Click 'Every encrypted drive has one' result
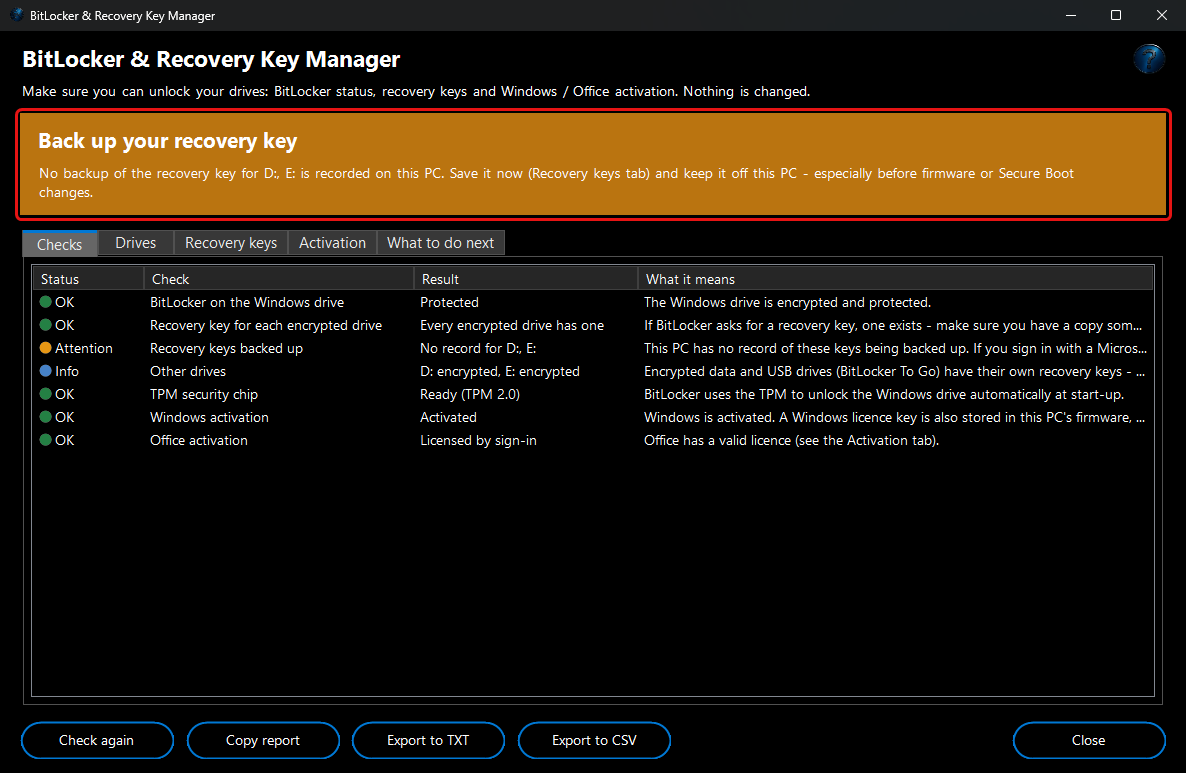This screenshot has height=773, width=1186. (x=512, y=325)
